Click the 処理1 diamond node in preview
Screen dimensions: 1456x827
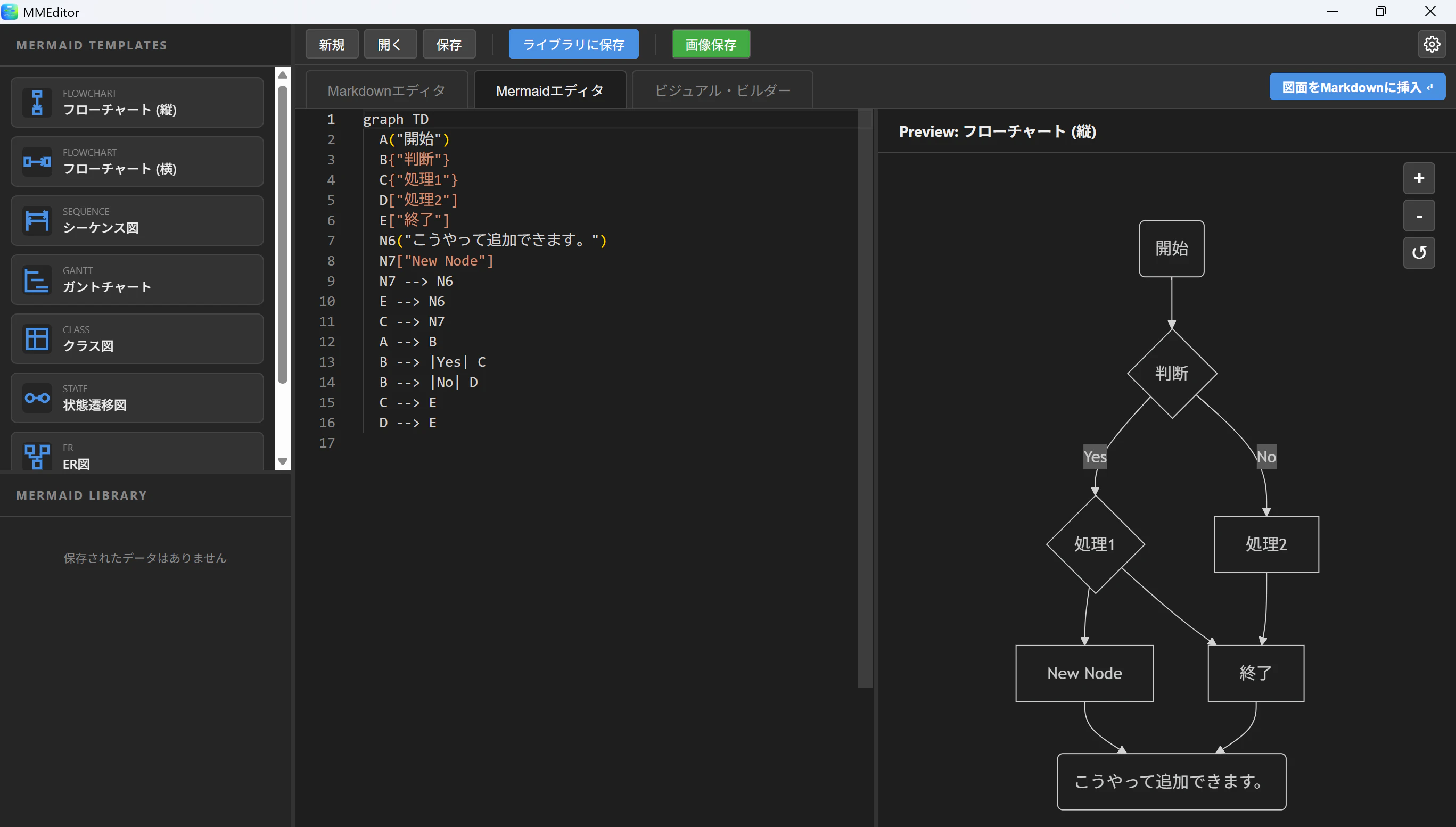(1095, 544)
